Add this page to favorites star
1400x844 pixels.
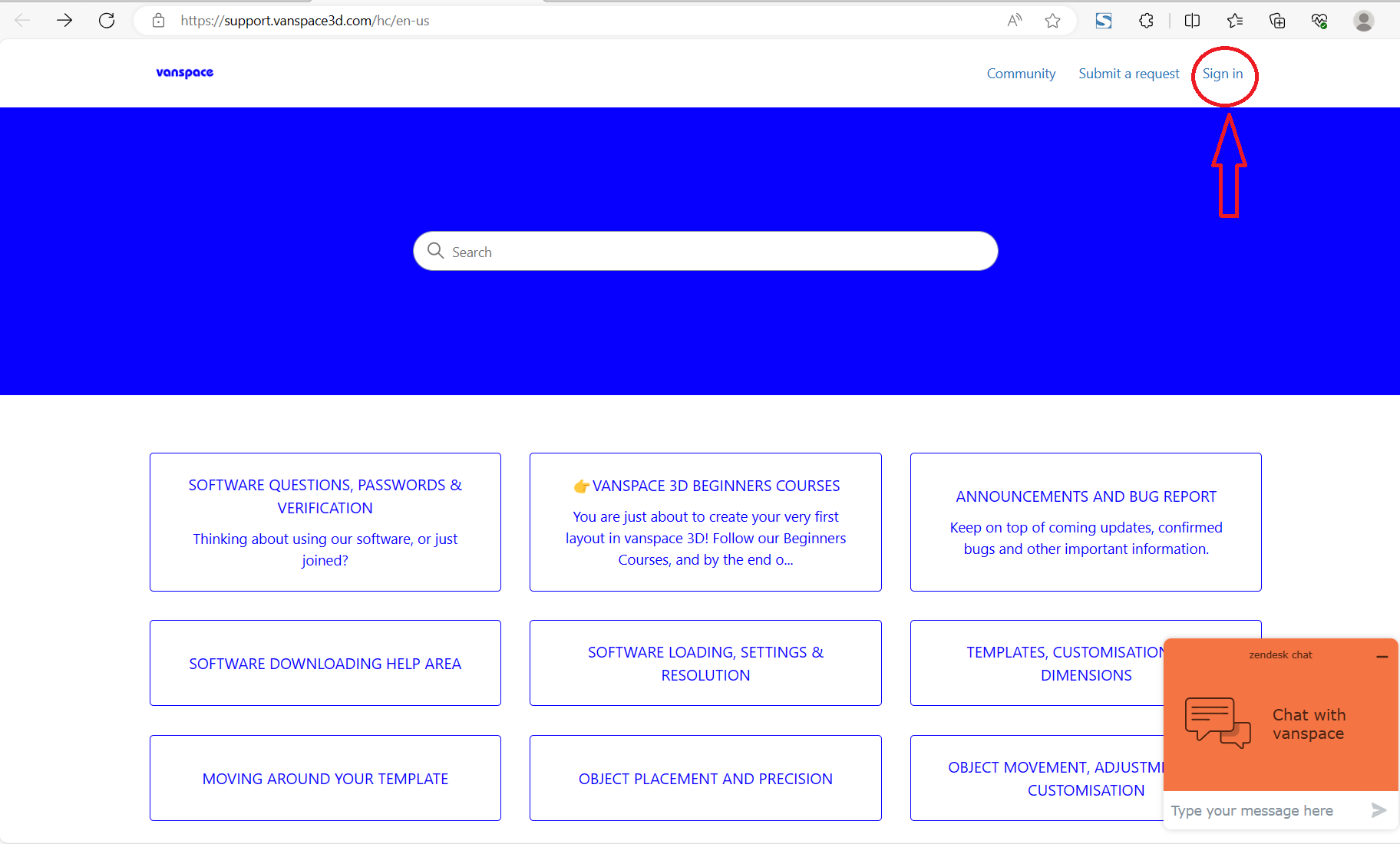coord(1052,21)
